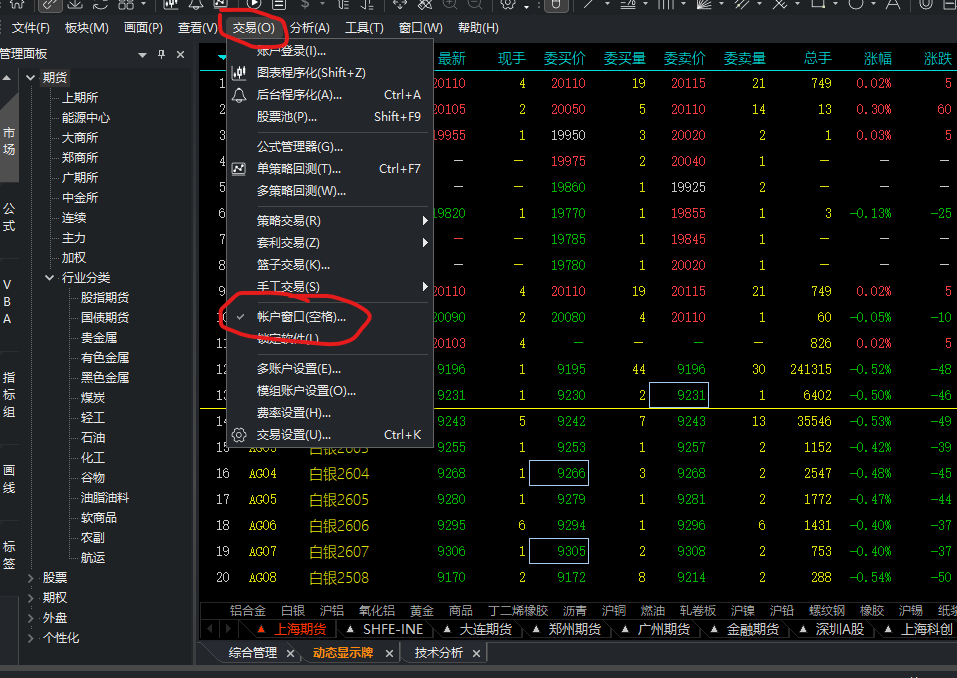Choose 多策略回测(W) from the menu
957x678 pixels.
[330, 191]
